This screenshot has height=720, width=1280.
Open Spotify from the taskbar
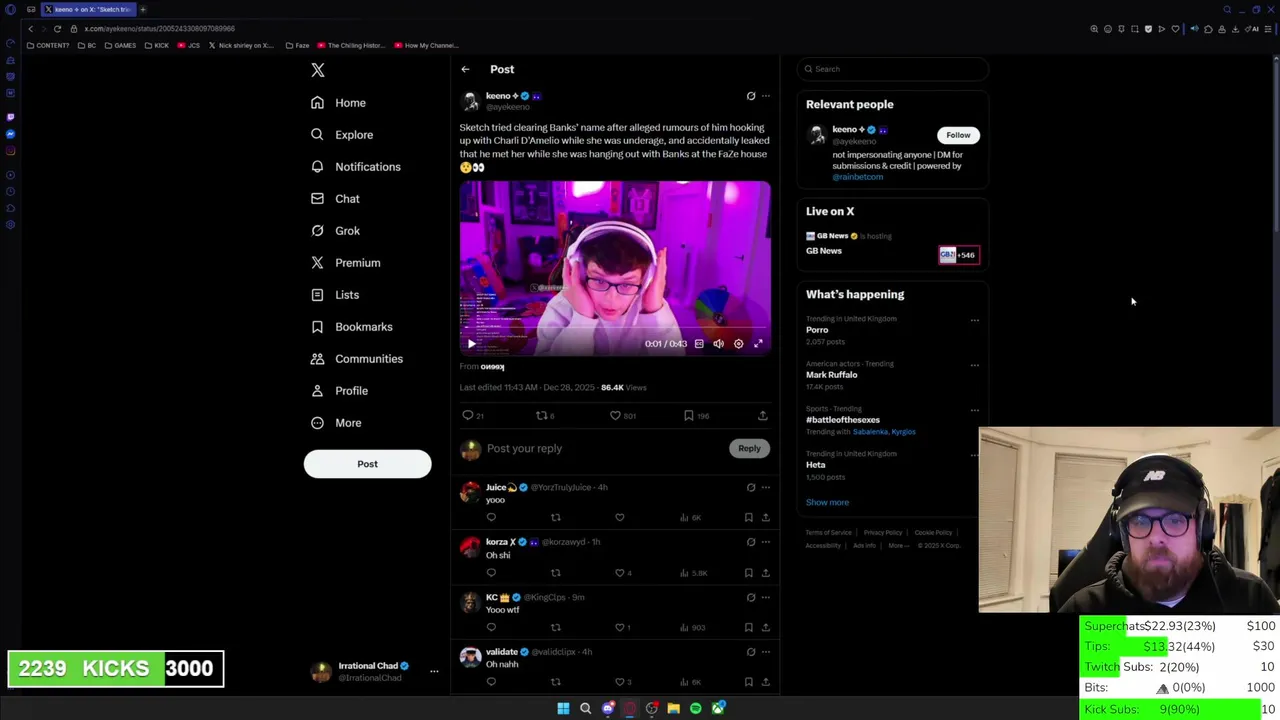click(696, 709)
